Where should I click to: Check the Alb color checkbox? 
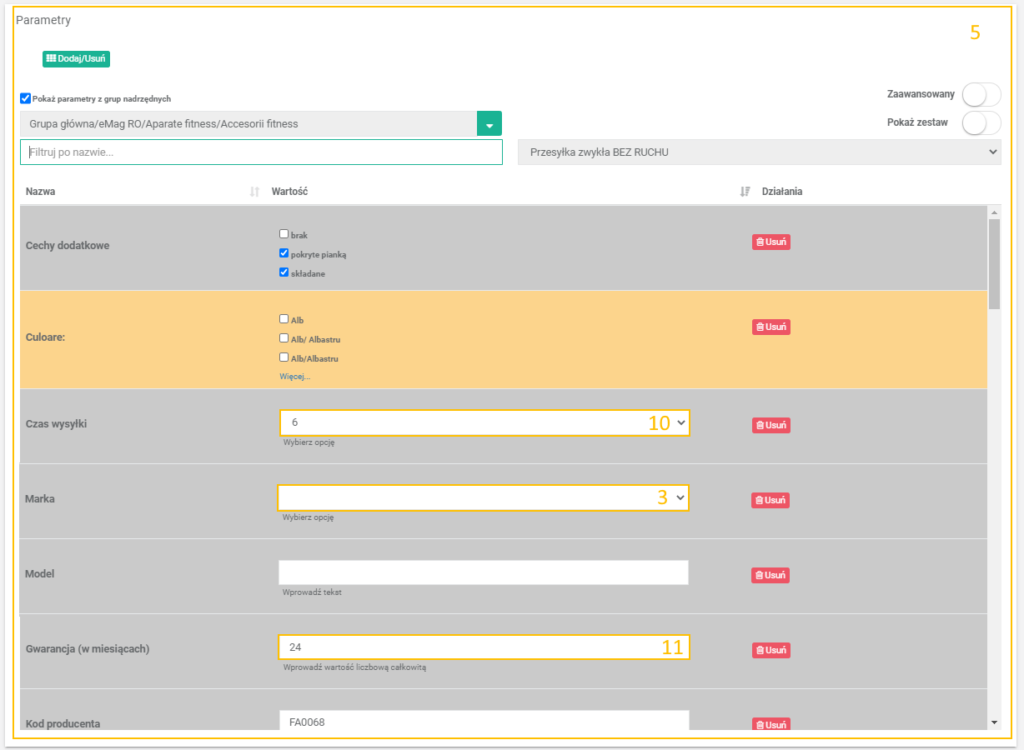pyautogui.click(x=284, y=319)
